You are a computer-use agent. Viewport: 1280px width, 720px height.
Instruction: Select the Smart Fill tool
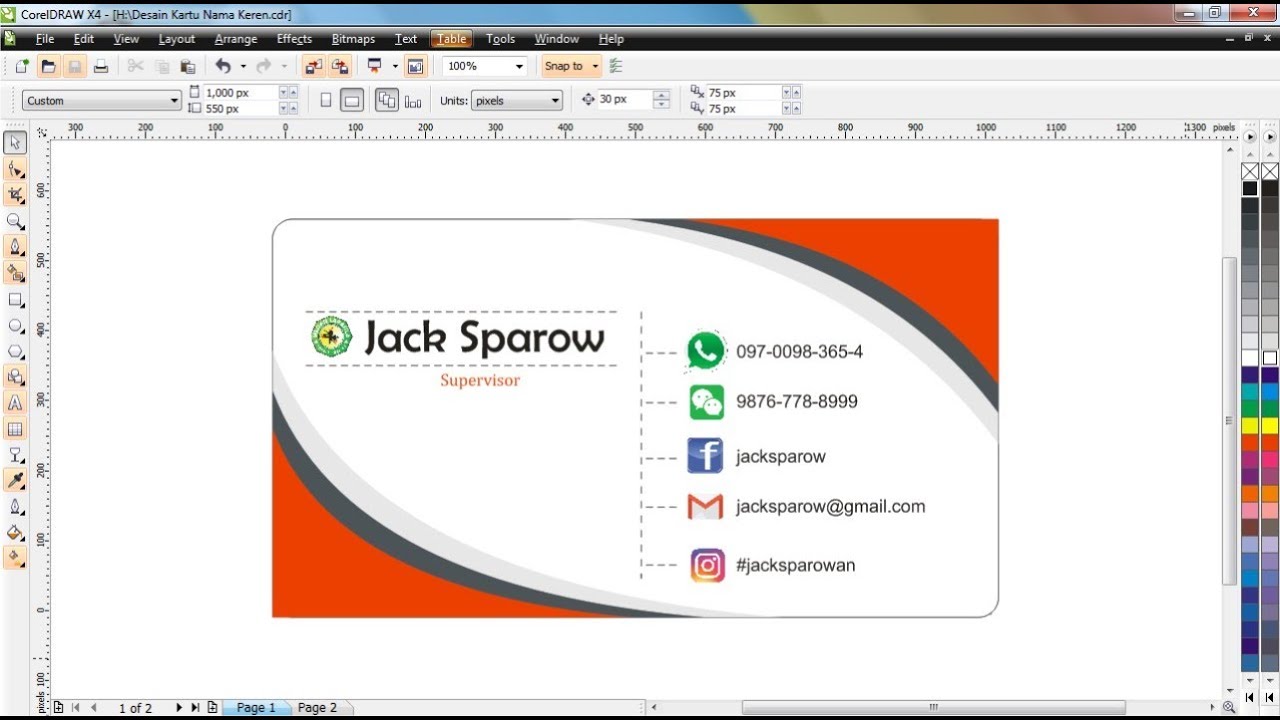coord(15,273)
